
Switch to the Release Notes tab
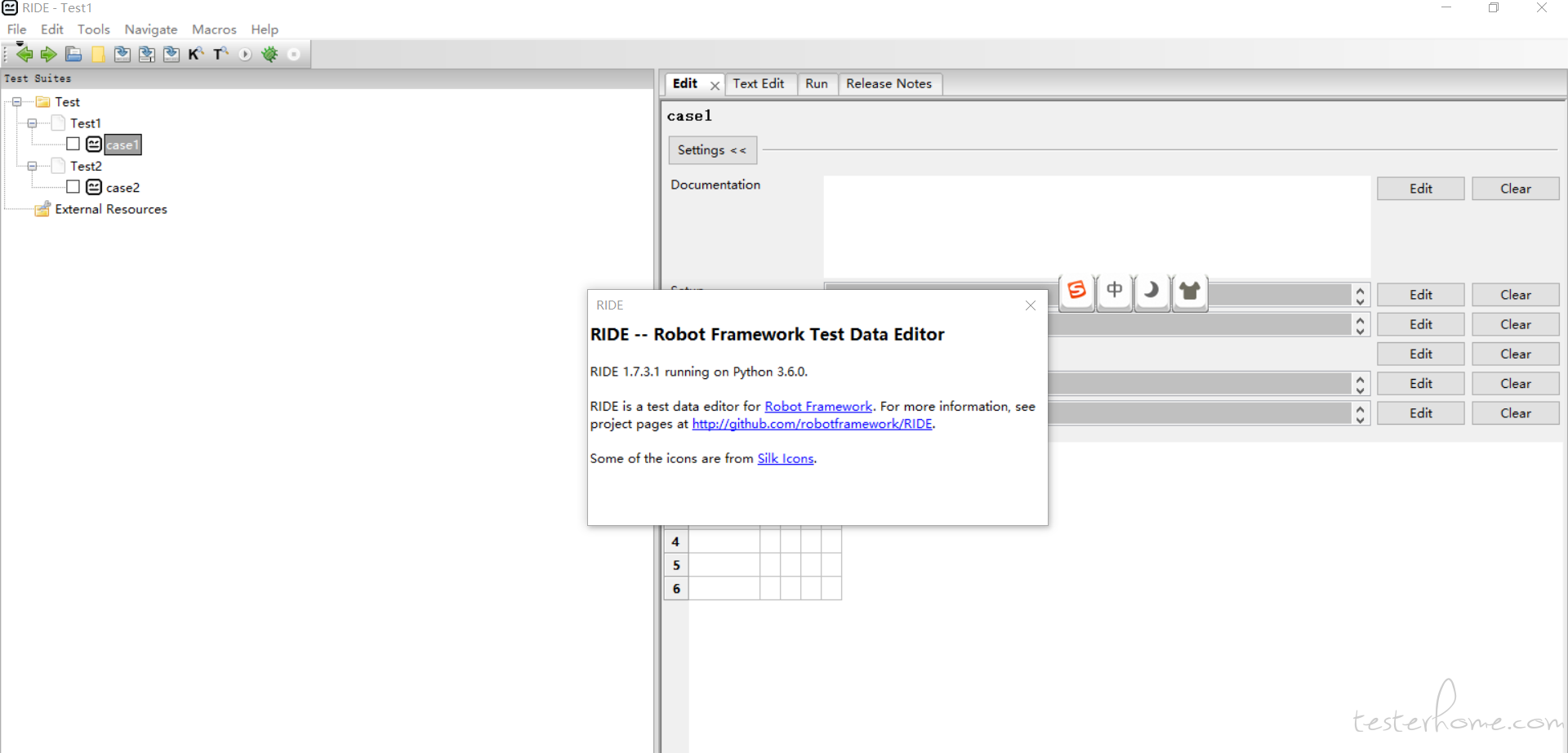click(x=889, y=84)
